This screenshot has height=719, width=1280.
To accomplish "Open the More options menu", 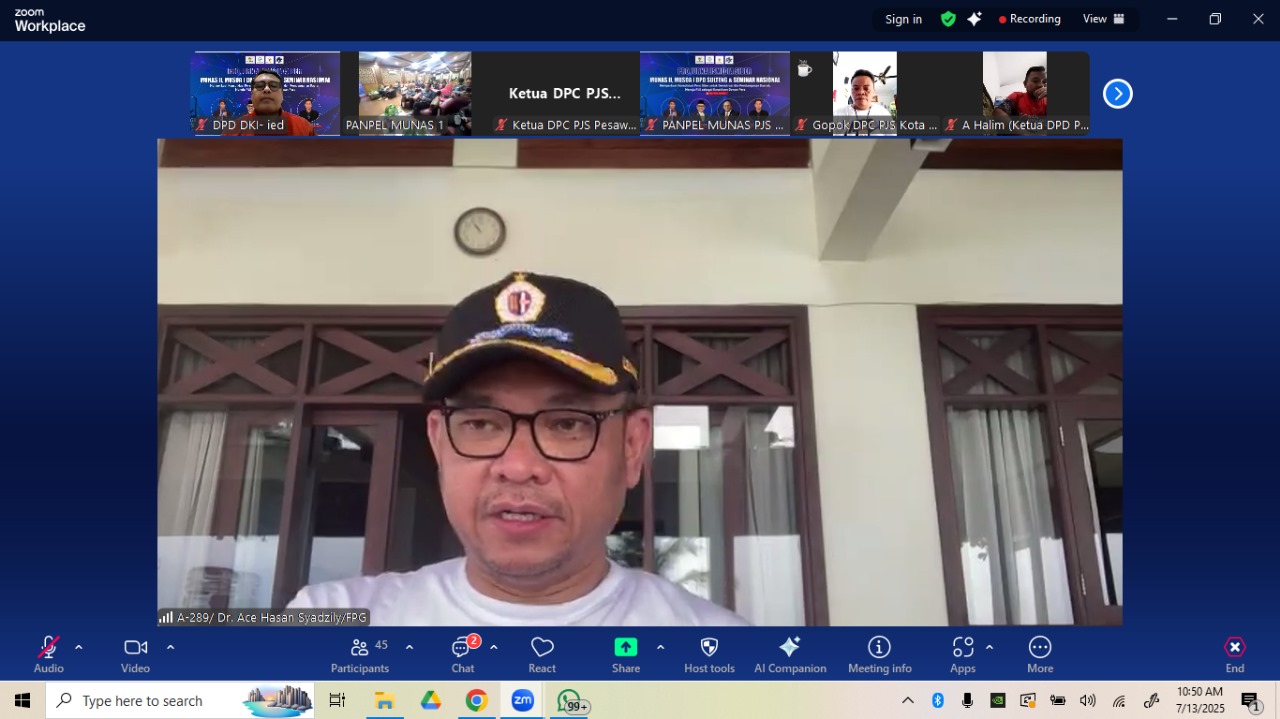I will 1040,654.
